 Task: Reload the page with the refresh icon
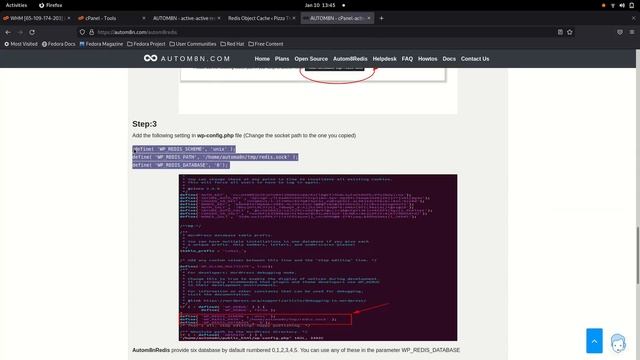[x=32, y=32]
